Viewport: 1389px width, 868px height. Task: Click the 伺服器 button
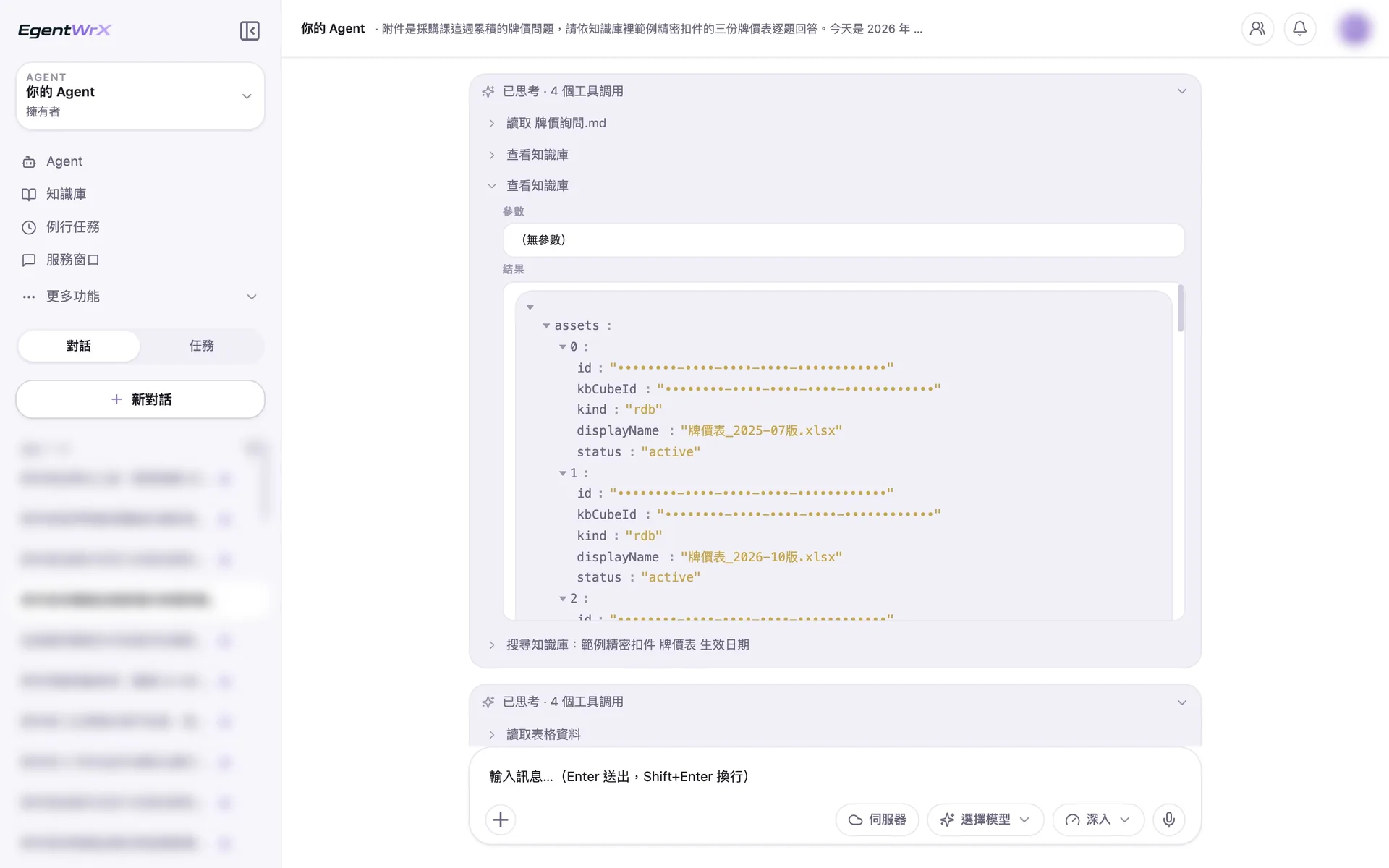point(877,820)
